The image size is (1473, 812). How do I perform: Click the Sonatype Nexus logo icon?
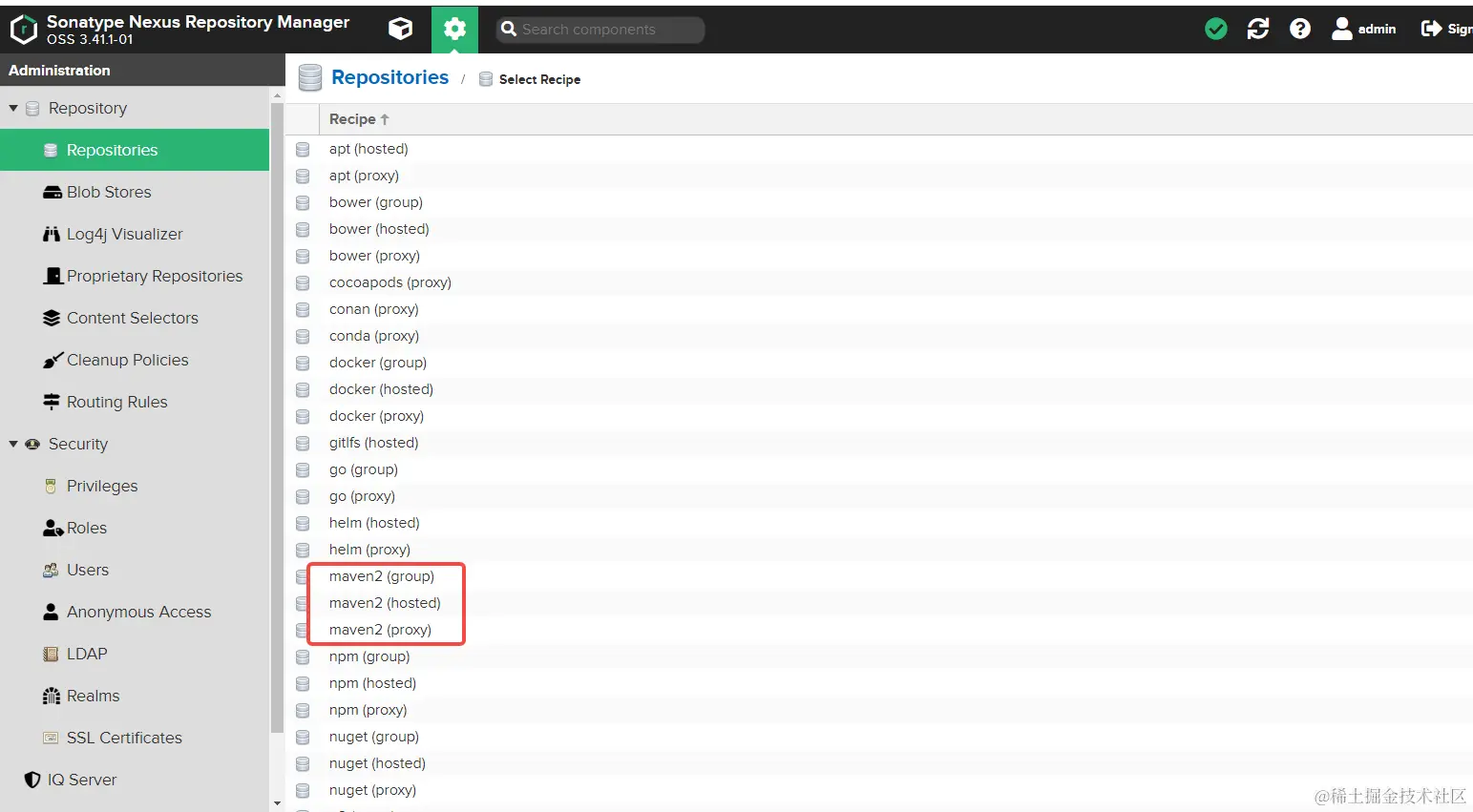(24, 29)
